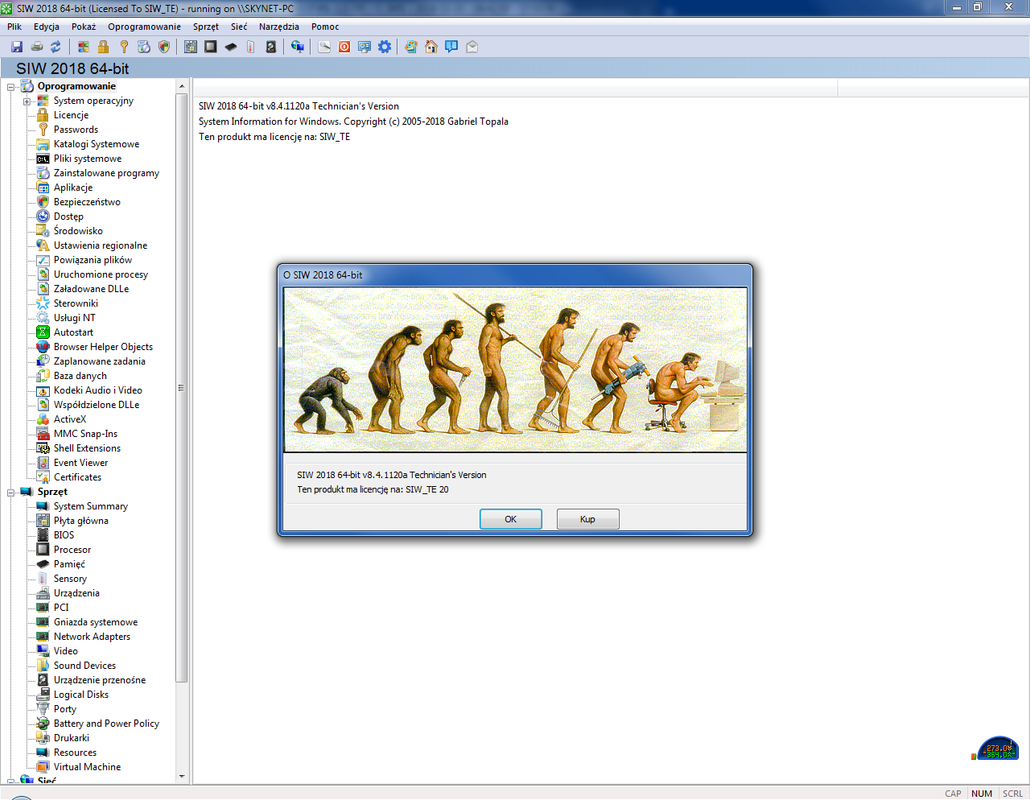Viewport: 1030px width, 800px height.
Task: Expand the System operacyjny tree node
Action: click(x=27, y=101)
